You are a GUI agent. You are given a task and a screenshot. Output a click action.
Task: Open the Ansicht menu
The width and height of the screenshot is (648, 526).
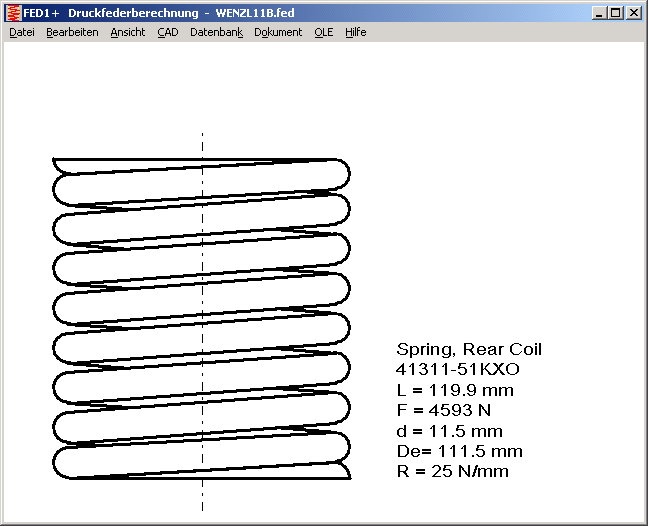coord(128,32)
